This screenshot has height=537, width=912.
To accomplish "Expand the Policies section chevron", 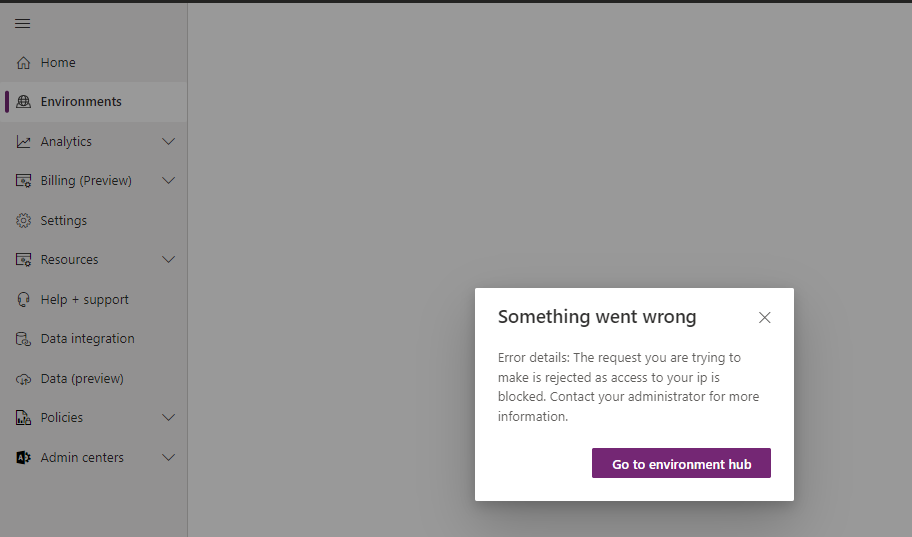I will 168,417.
